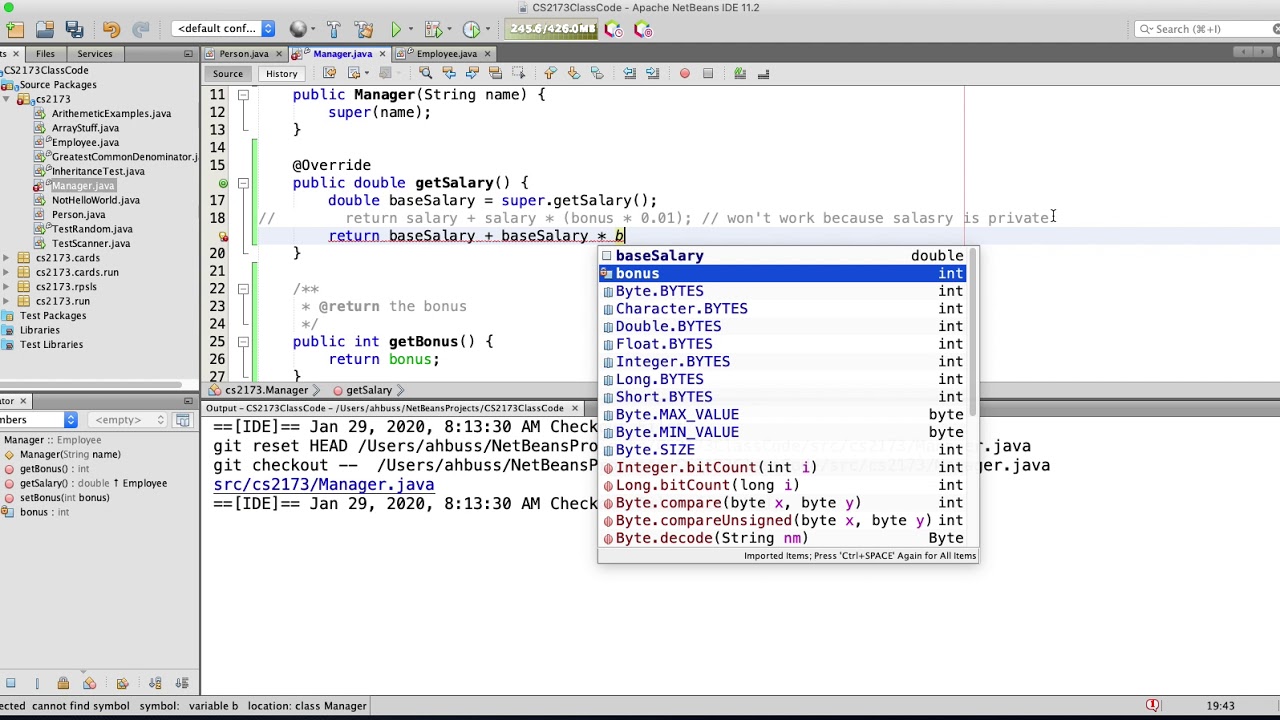
Task: Expand the cs2173.cards.run package
Action: tap(7, 272)
